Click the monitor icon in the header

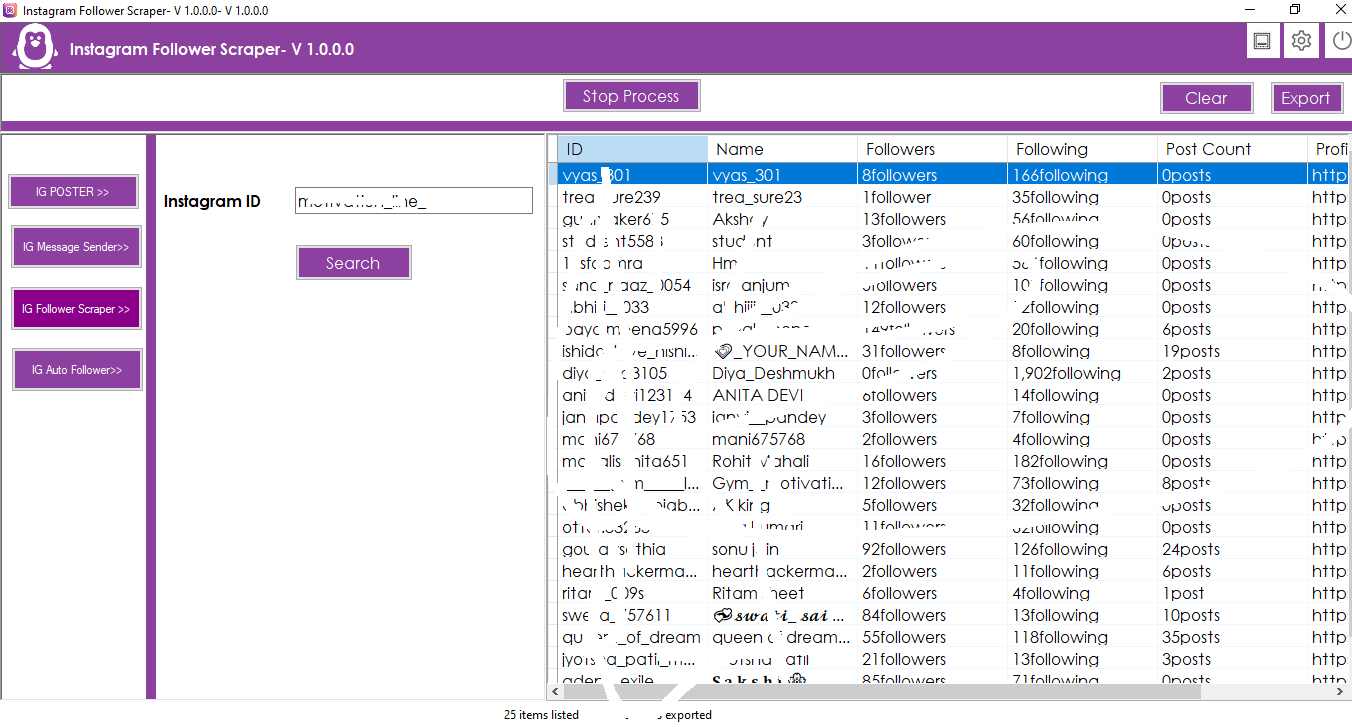coord(1263,41)
